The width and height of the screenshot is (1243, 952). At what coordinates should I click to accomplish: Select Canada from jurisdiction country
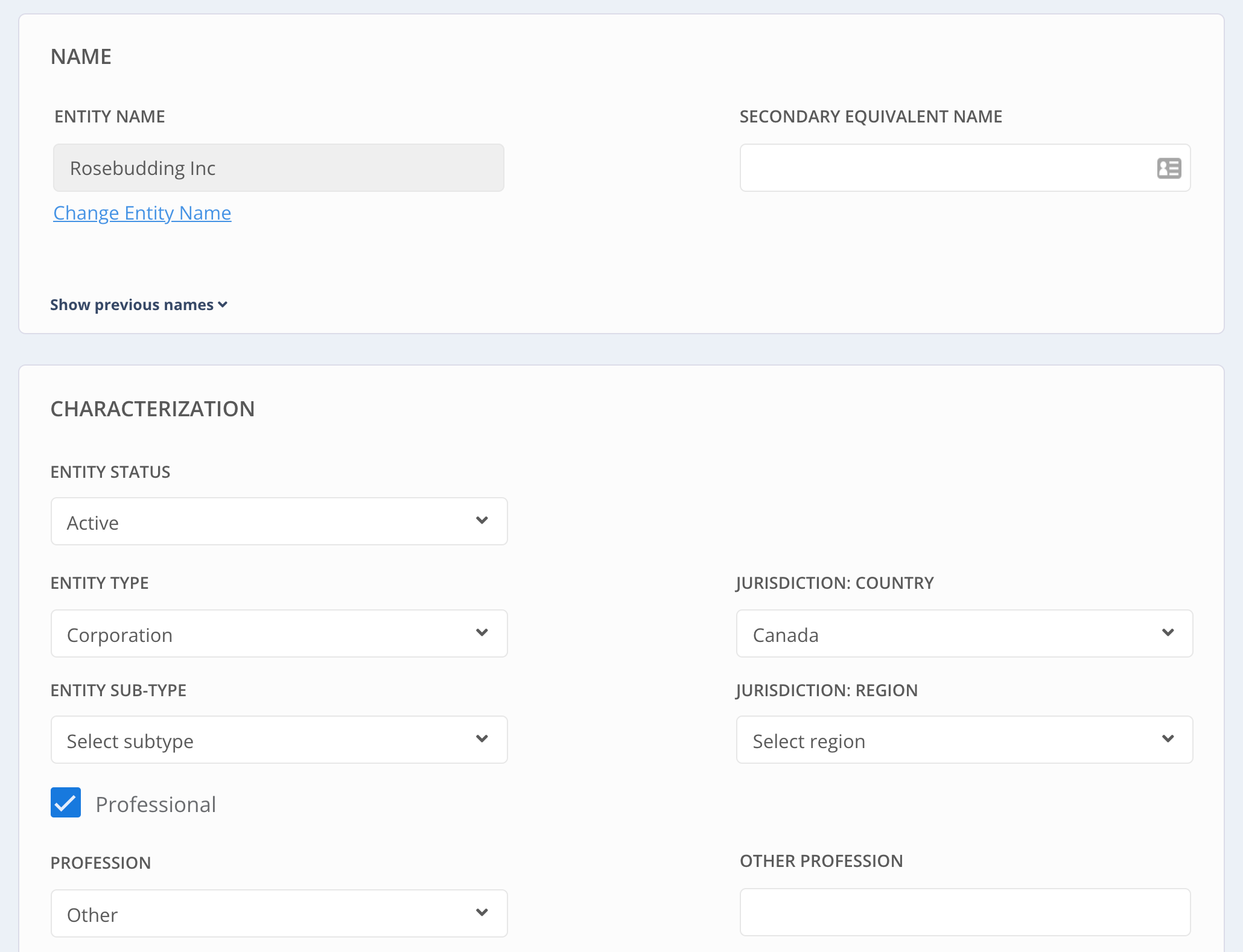[x=965, y=633]
